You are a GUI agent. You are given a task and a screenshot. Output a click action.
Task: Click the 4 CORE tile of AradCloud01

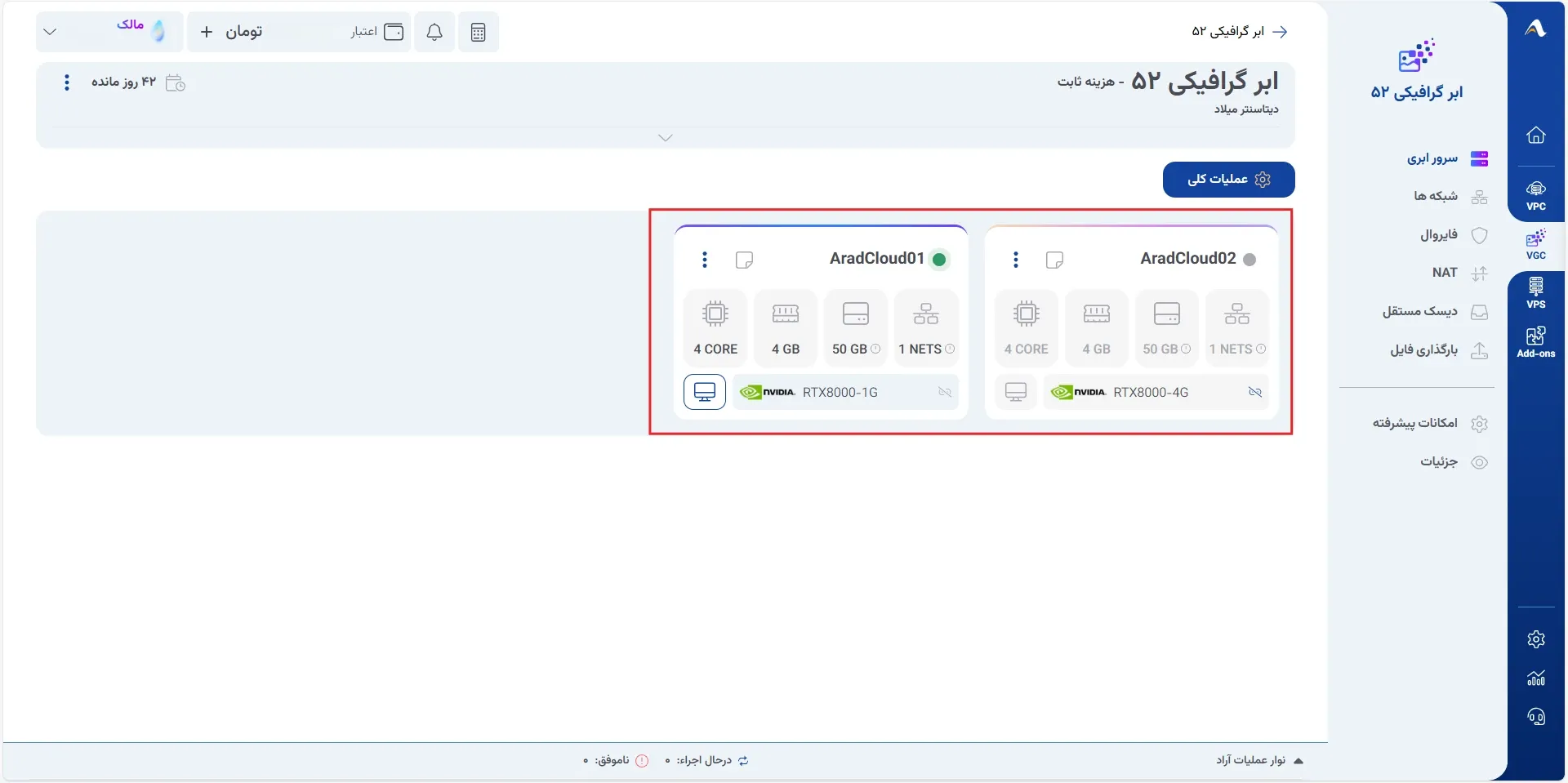coord(715,327)
